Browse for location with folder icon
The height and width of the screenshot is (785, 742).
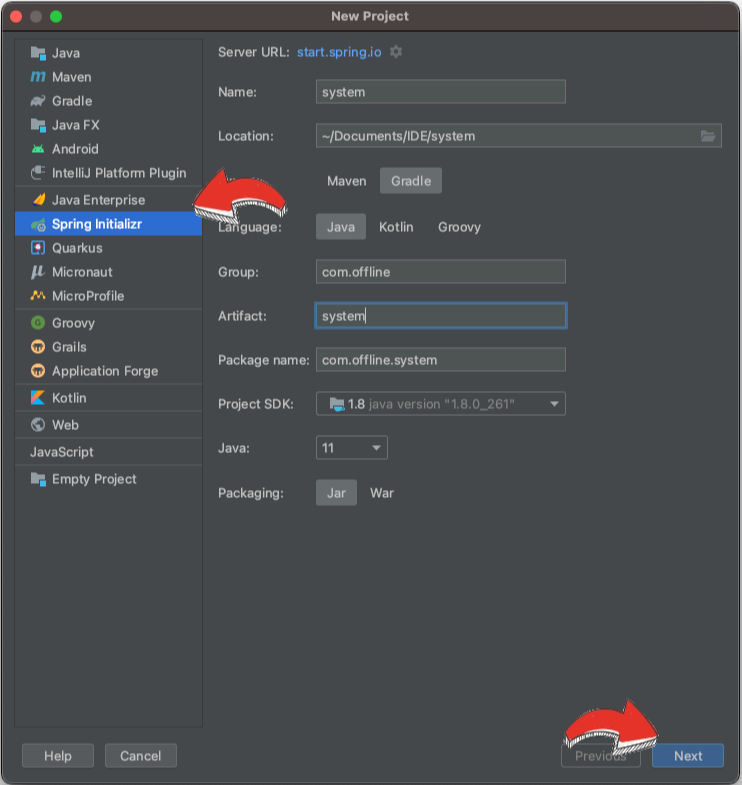point(708,136)
